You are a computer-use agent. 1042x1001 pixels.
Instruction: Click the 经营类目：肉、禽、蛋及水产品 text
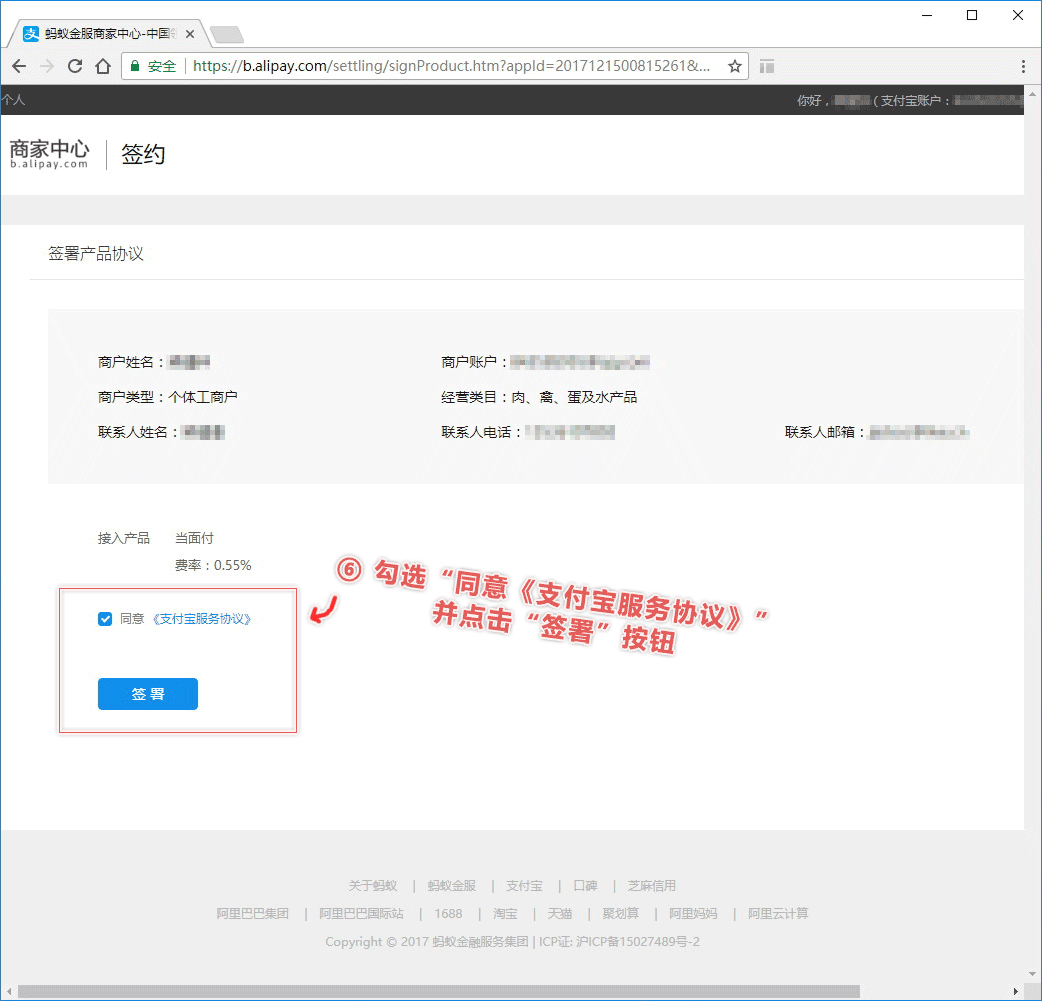pyautogui.click(x=539, y=397)
